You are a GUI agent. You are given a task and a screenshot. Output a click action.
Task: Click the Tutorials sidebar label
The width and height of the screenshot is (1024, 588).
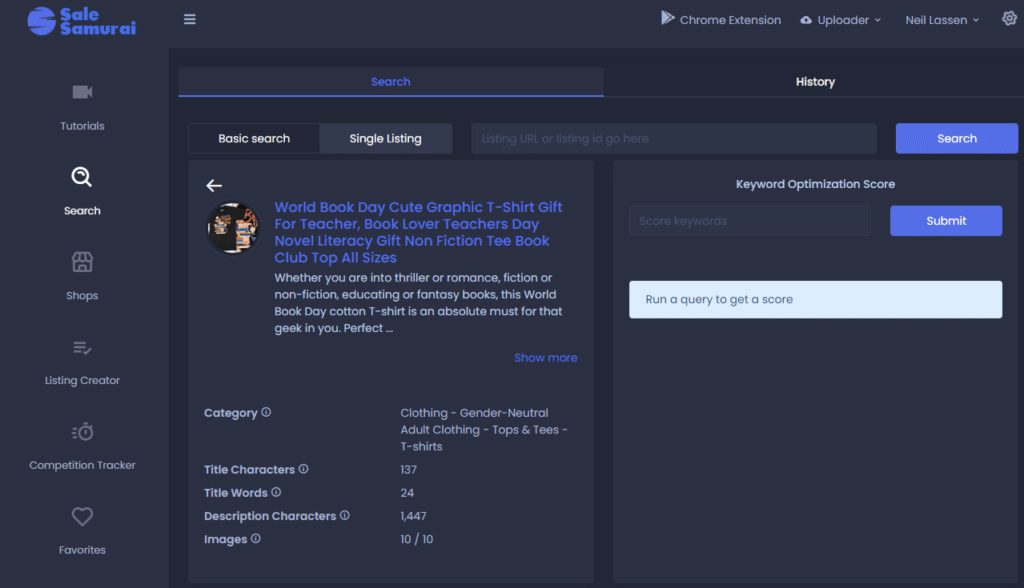pos(82,126)
